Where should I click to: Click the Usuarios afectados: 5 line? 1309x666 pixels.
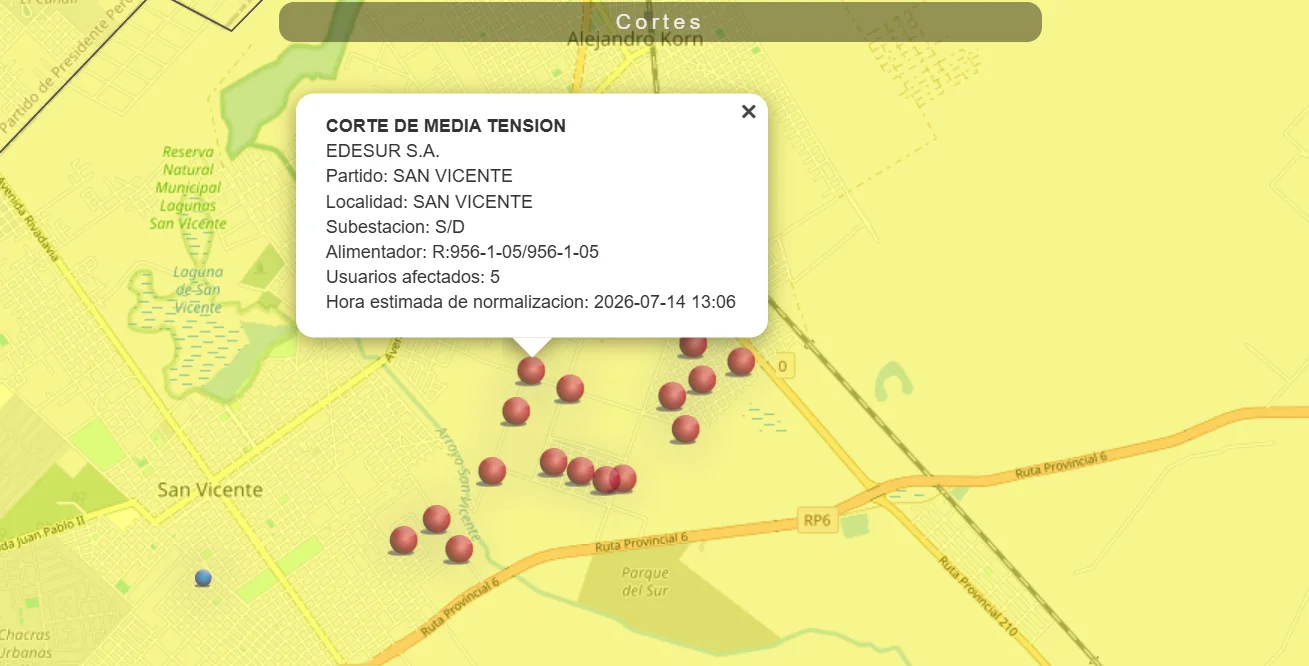click(413, 277)
